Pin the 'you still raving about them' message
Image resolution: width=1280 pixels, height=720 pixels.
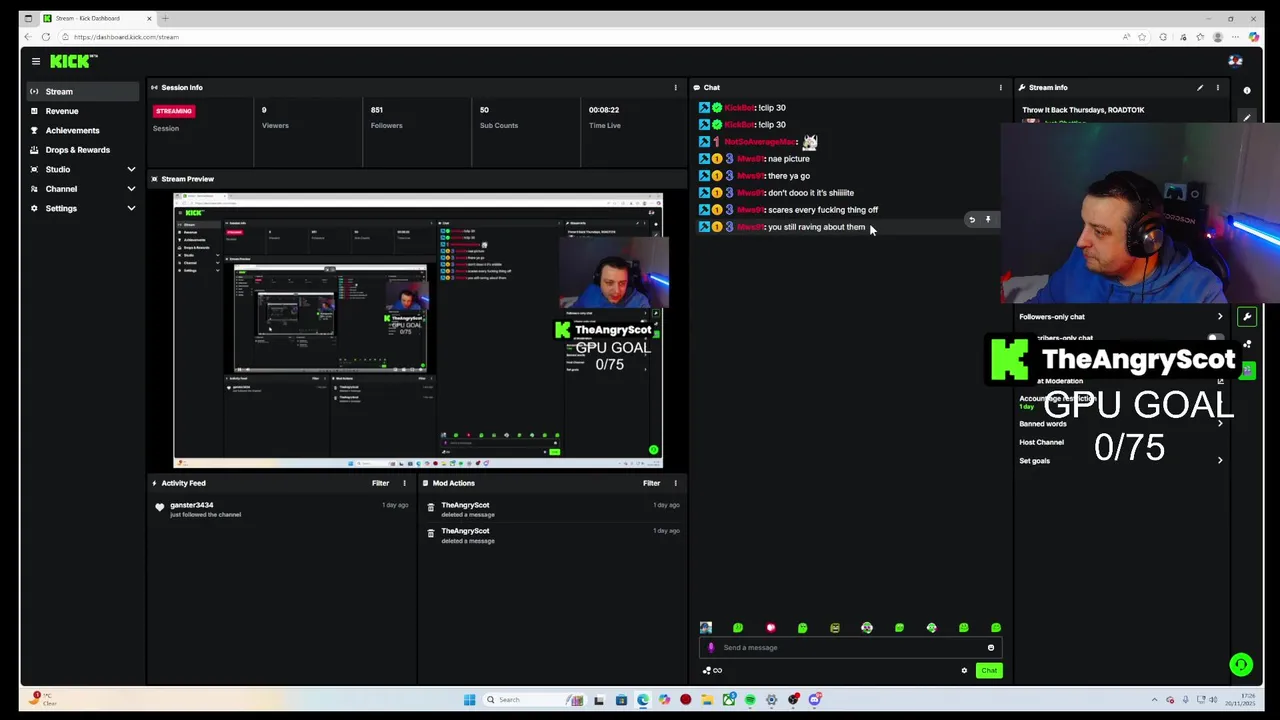click(988, 219)
